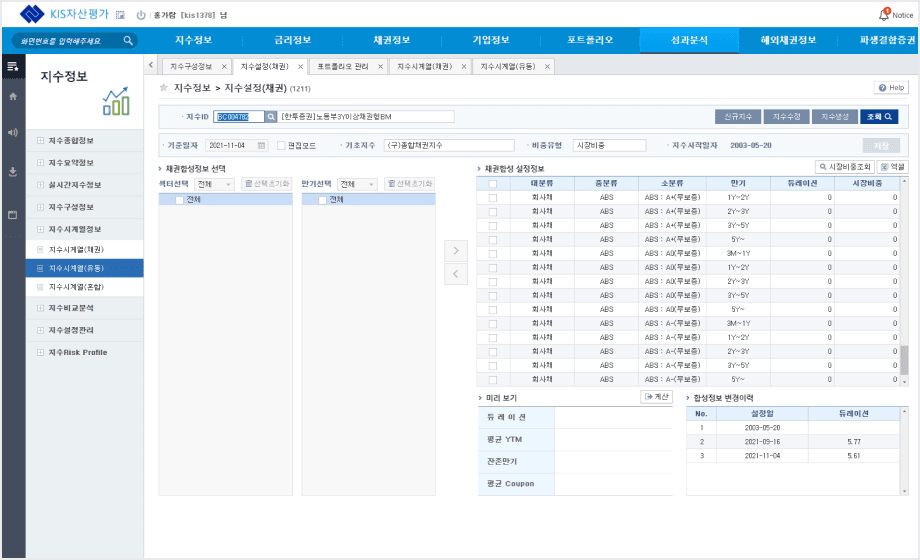Open the 만기선택 dropdown
This screenshot has height=560, width=920.
pos(357,184)
